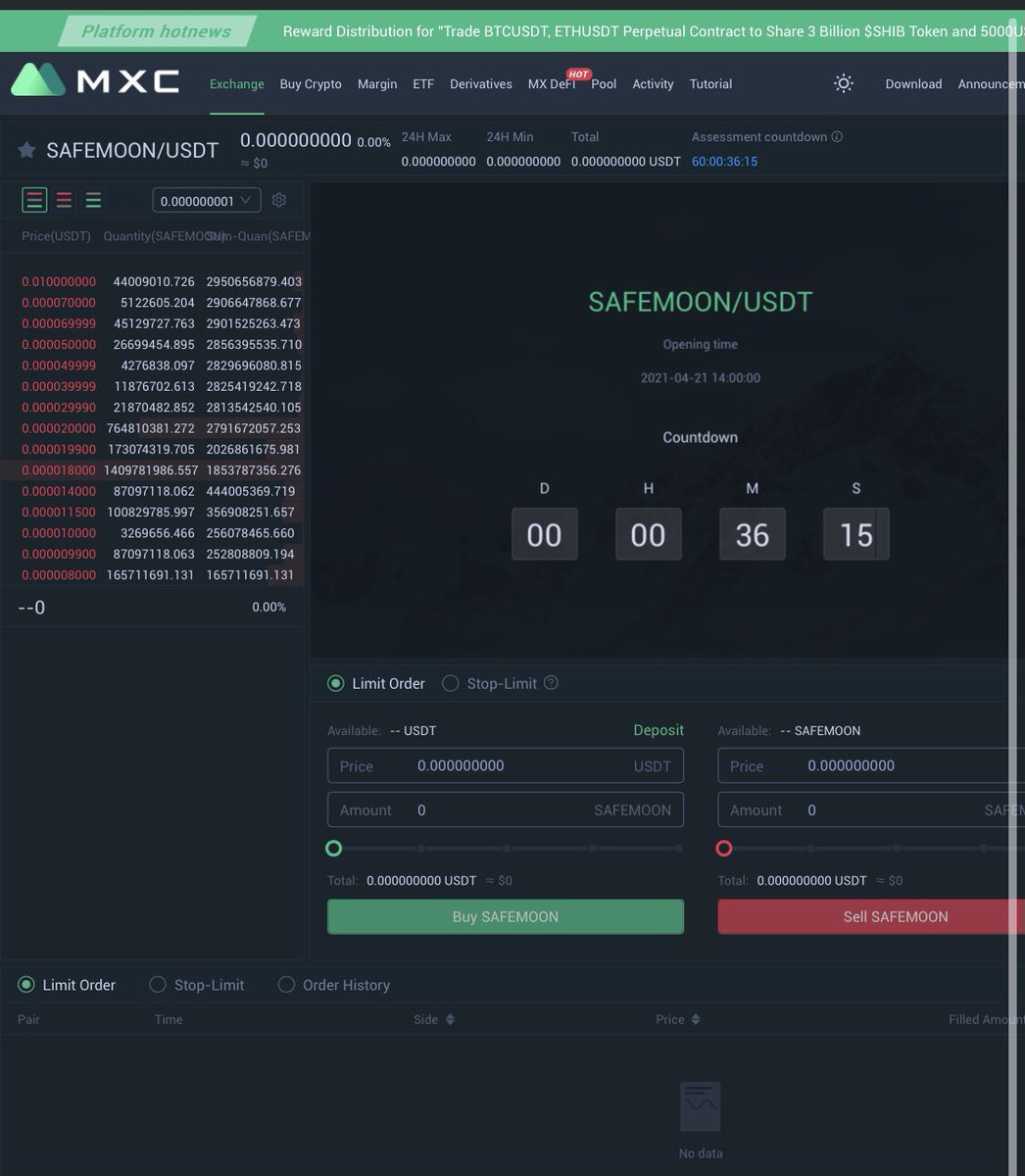
Task: Click the sell amount slider handle
Action: (724, 848)
